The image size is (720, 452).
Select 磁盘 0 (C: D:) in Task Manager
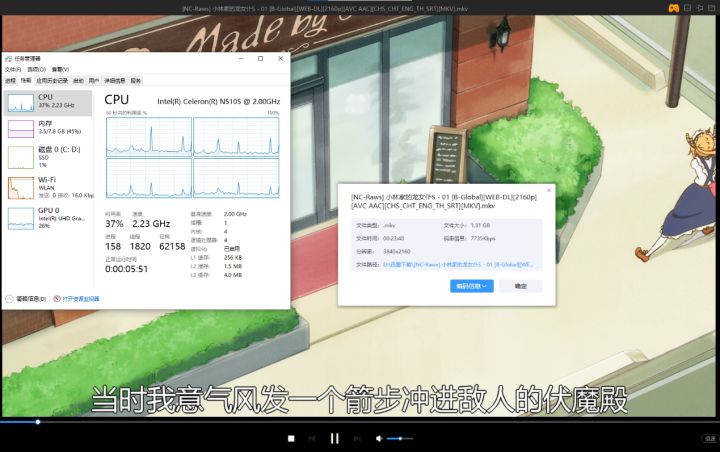(x=48, y=157)
